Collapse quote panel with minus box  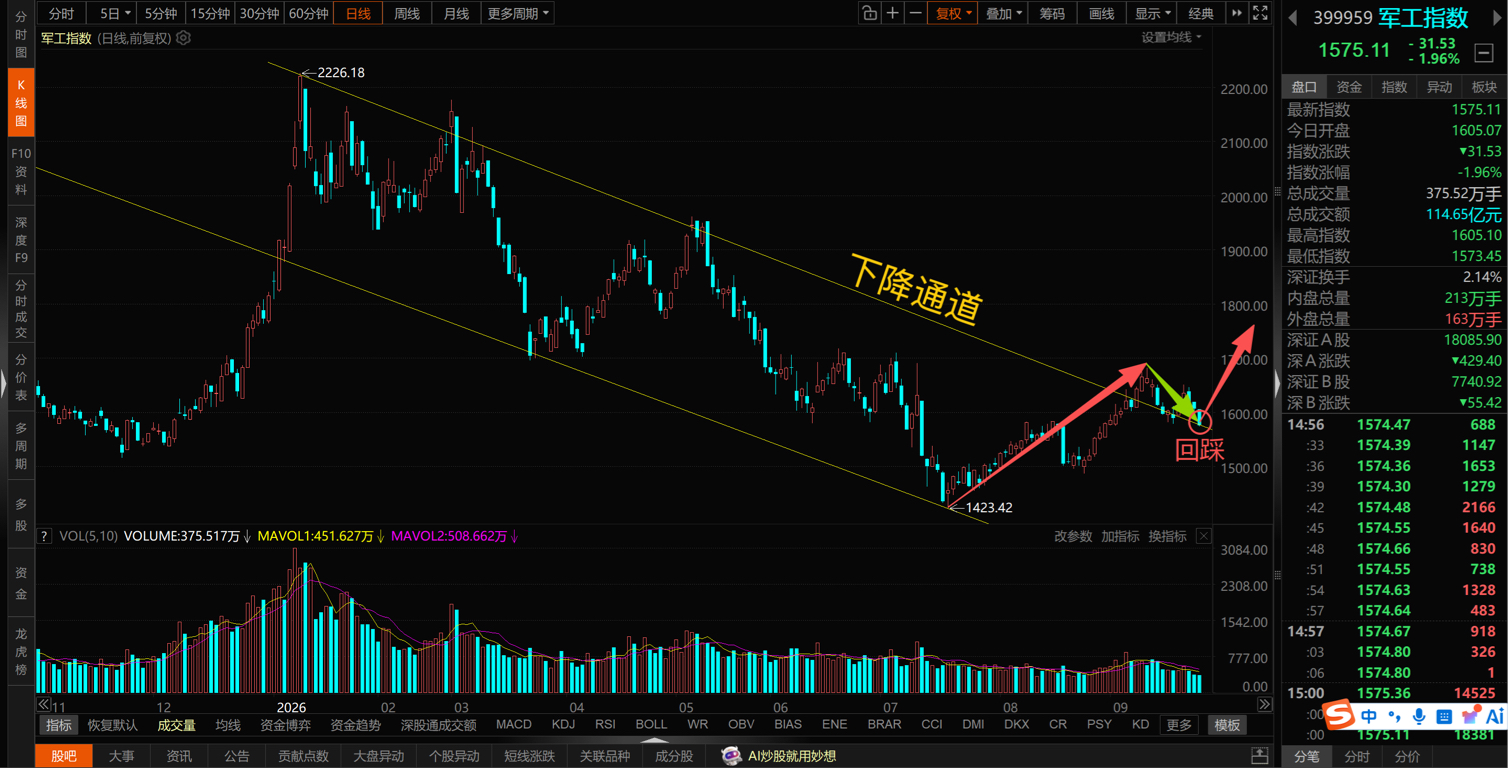pos(1484,53)
